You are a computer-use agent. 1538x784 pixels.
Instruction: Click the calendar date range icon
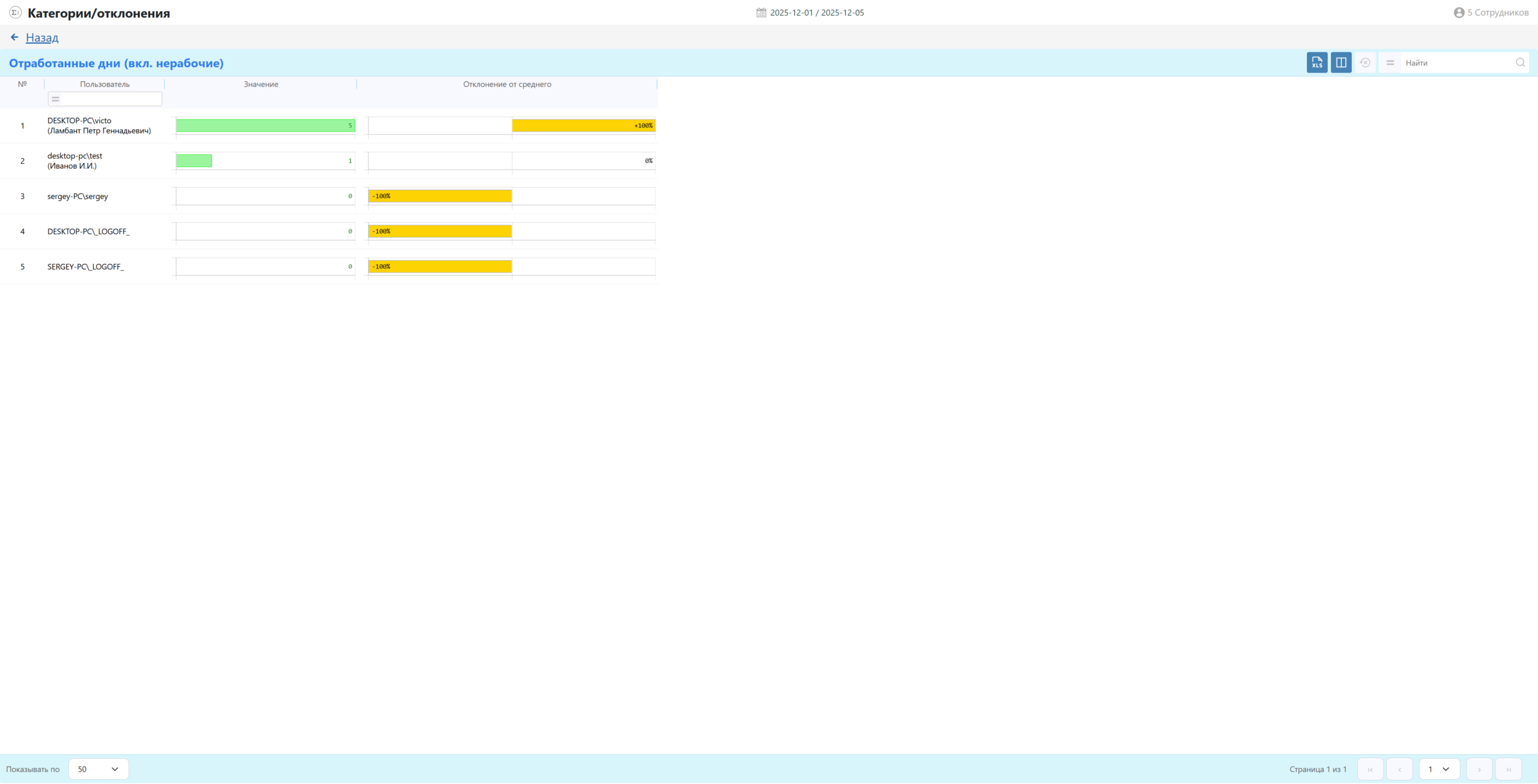pyautogui.click(x=761, y=13)
